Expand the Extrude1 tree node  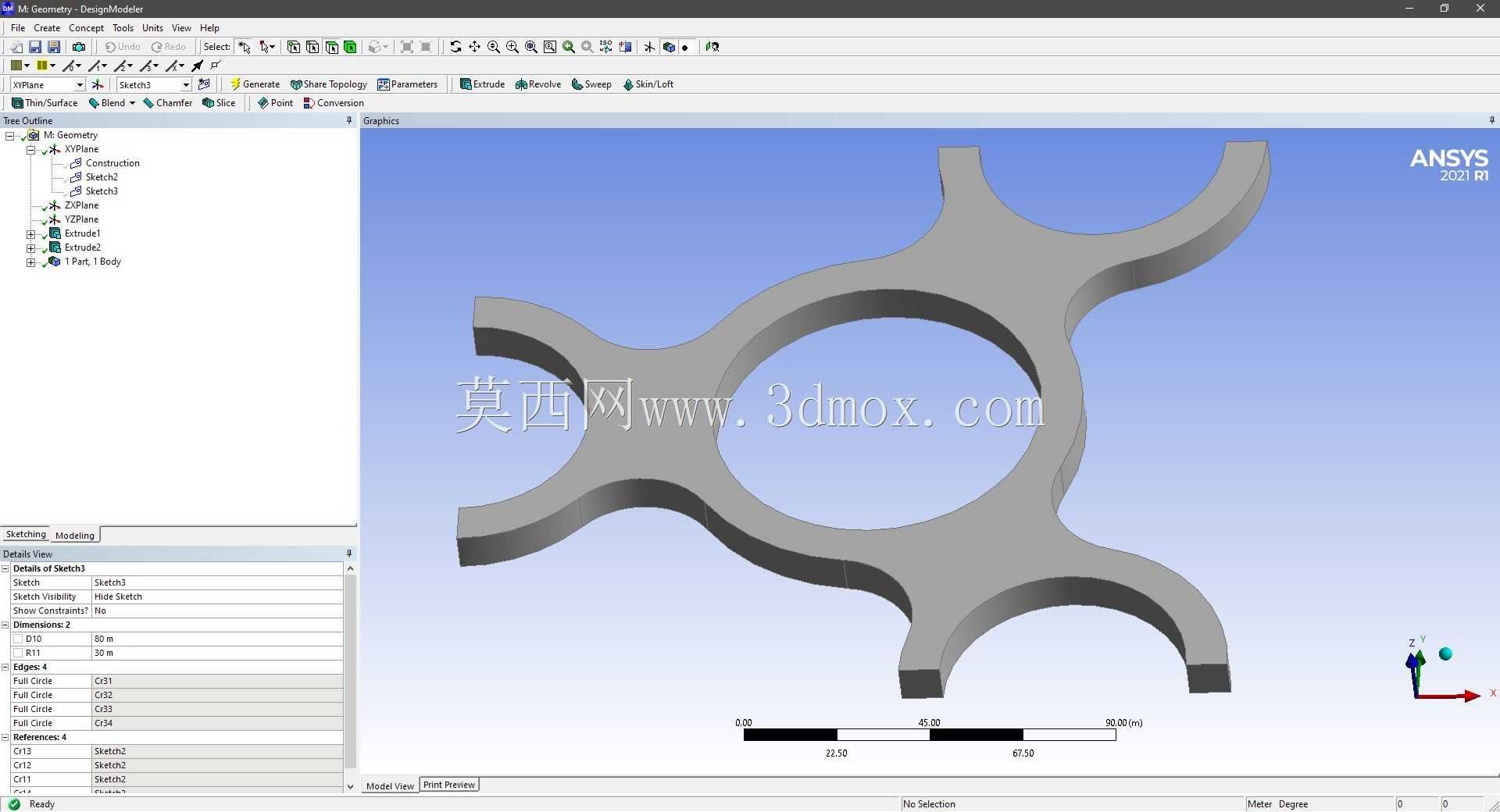[x=30, y=233]
